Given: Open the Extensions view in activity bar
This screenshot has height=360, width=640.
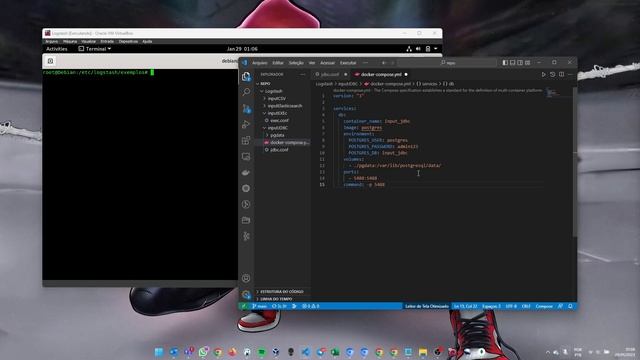Looking at the screenshot, I should coord(246,140).
